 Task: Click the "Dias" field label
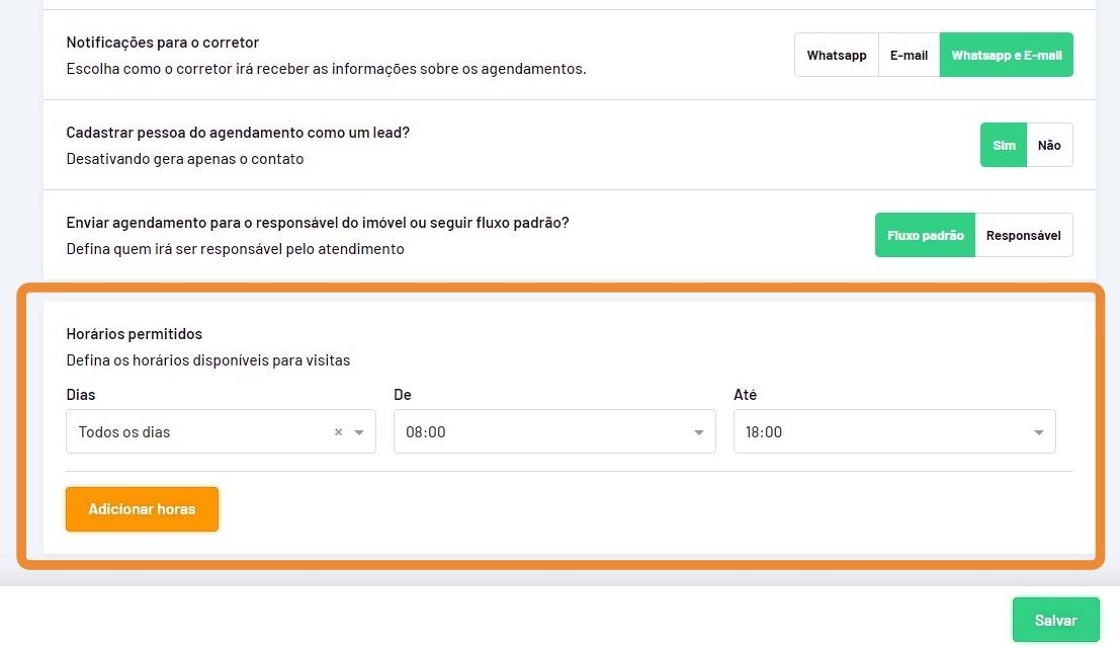(81, 395)
